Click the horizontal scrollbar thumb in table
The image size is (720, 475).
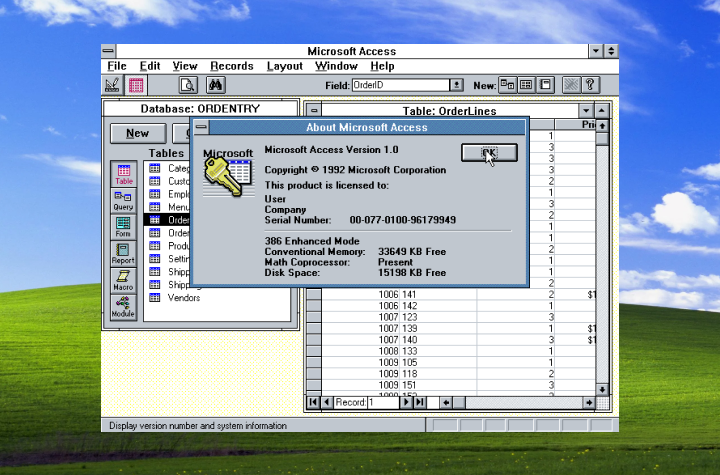(x=459, y=402)
